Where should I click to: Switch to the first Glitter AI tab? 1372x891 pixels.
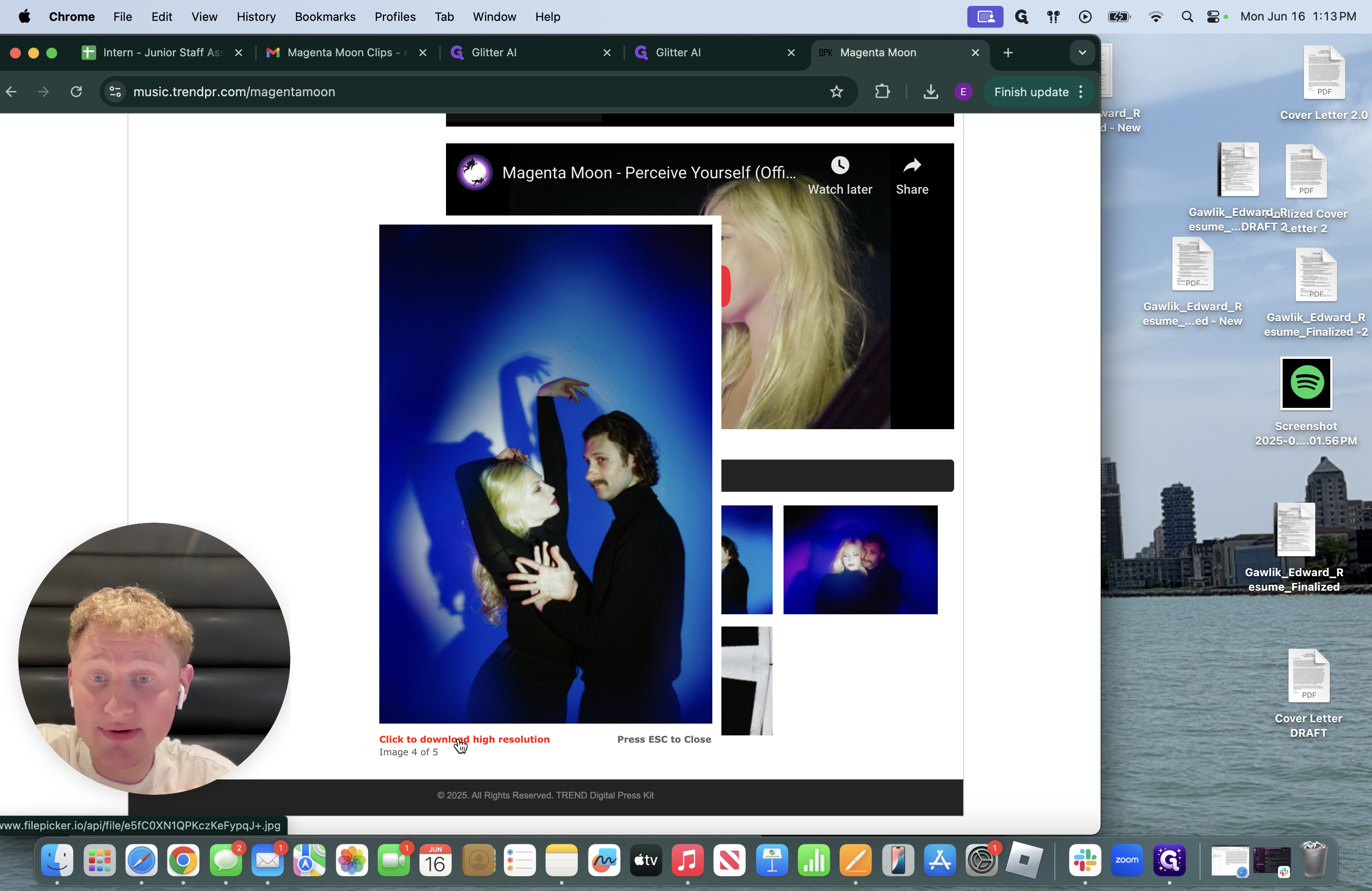(x=531, y=53)
